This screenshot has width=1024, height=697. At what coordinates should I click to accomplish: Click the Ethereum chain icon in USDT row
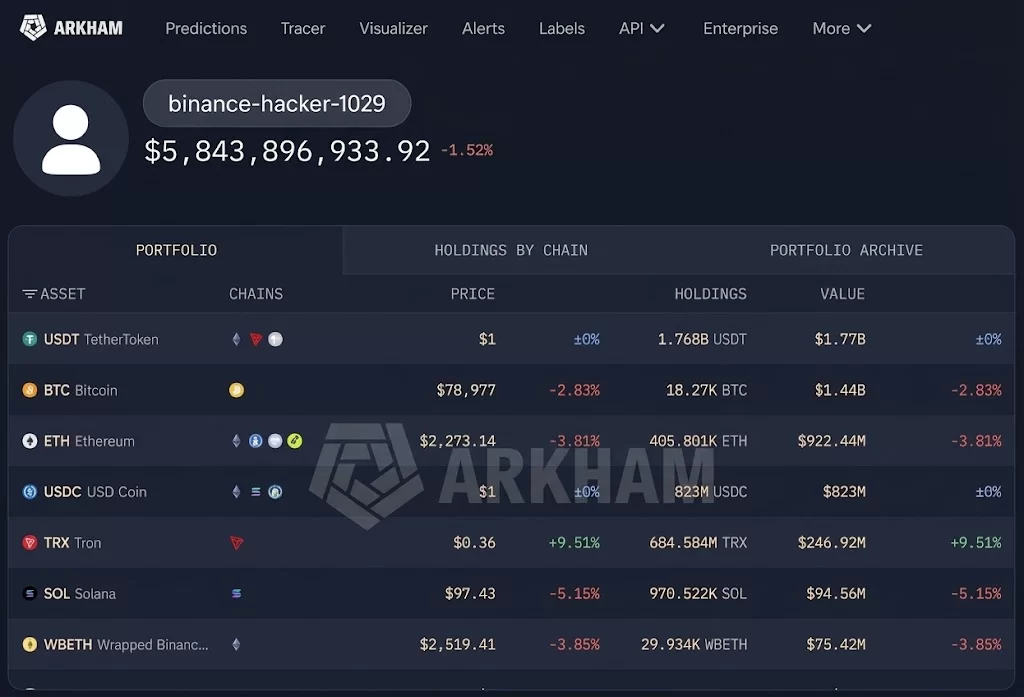236,339
